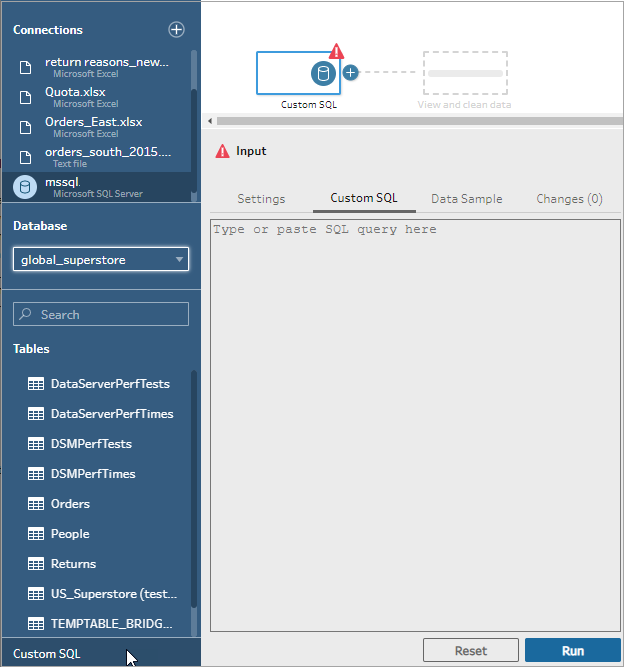Select the Quota.xlsx connection
Image resolution: width=624 pixels, height=667 pixels.
pyautogui.click(x=97, y=97)
